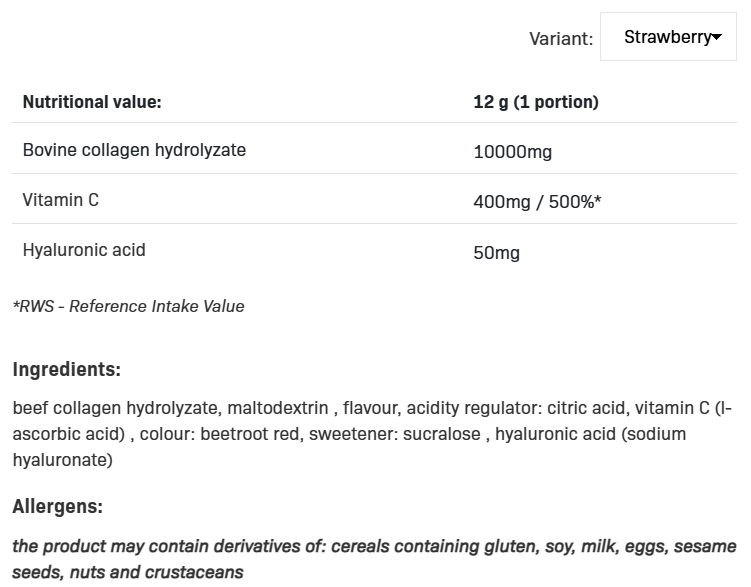The image size is (751, 587).
Task: Click the seeds, nuts and crustaceans line
Action: (128, 573)
